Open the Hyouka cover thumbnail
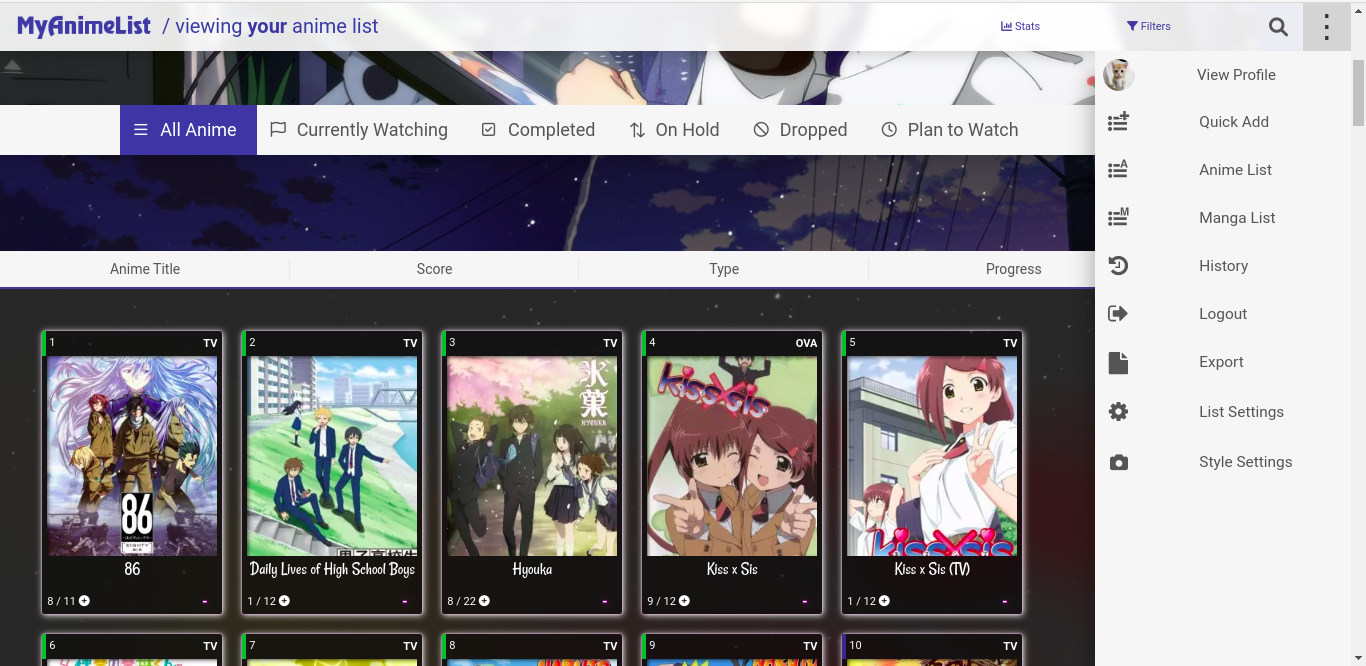Viewport: 1366px width, 666px height. point(532,456)
